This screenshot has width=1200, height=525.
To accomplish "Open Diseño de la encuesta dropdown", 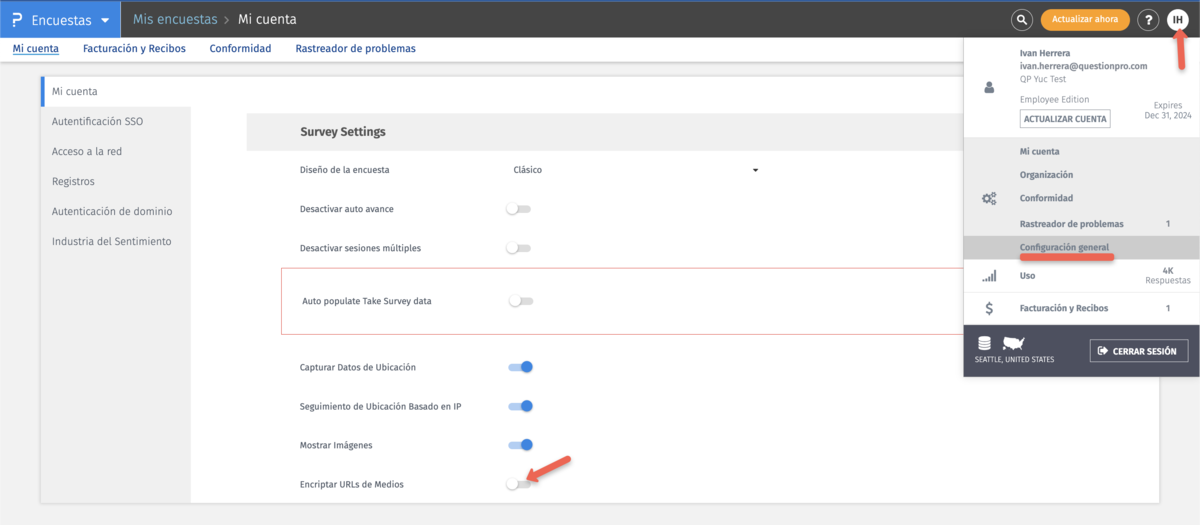I will pyautogui.click(x=636, y=170).
